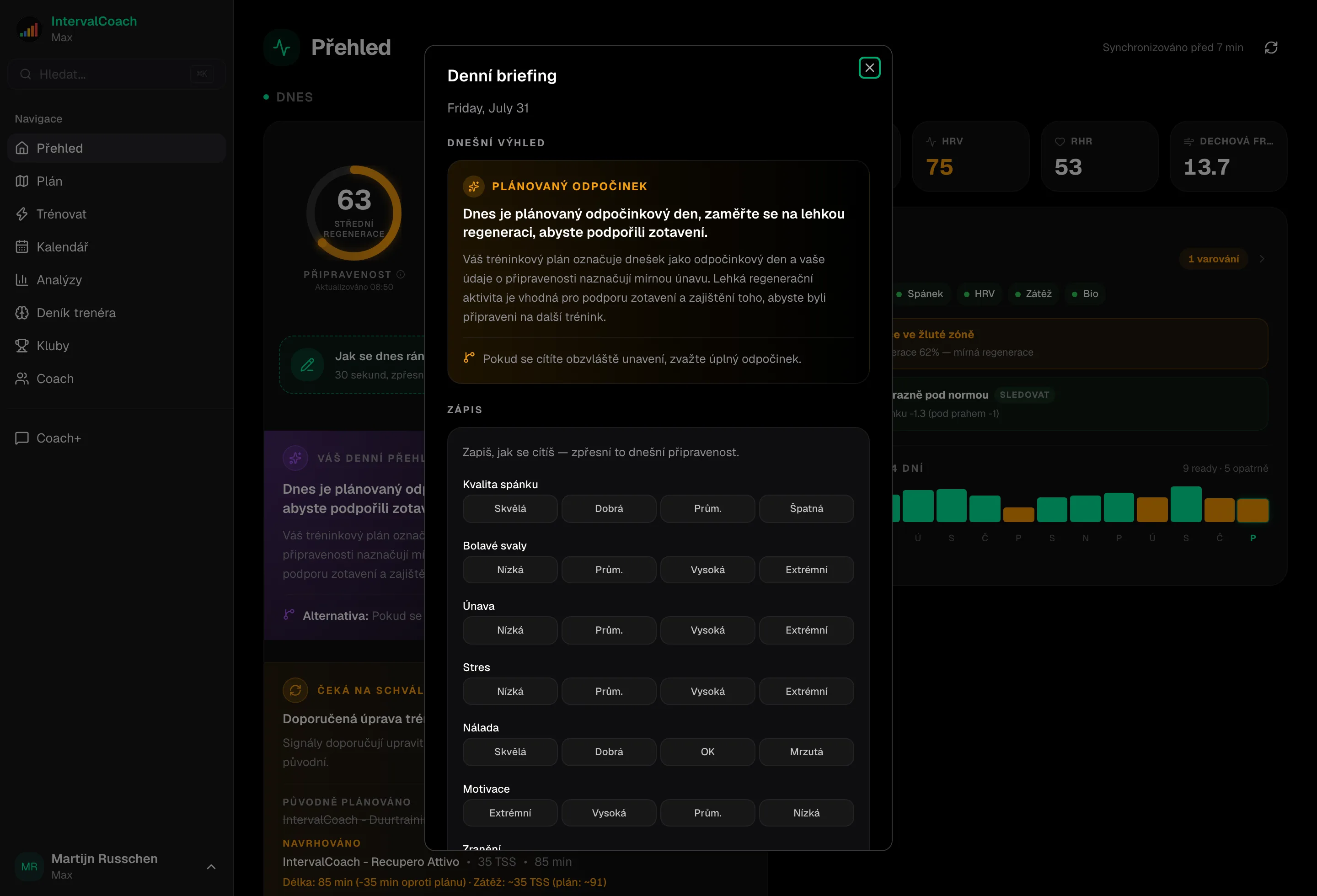Click the HRV pulse icon
Image resolution: width=1317 pixels, height=896 pixels.
click(x=931, y=142)
